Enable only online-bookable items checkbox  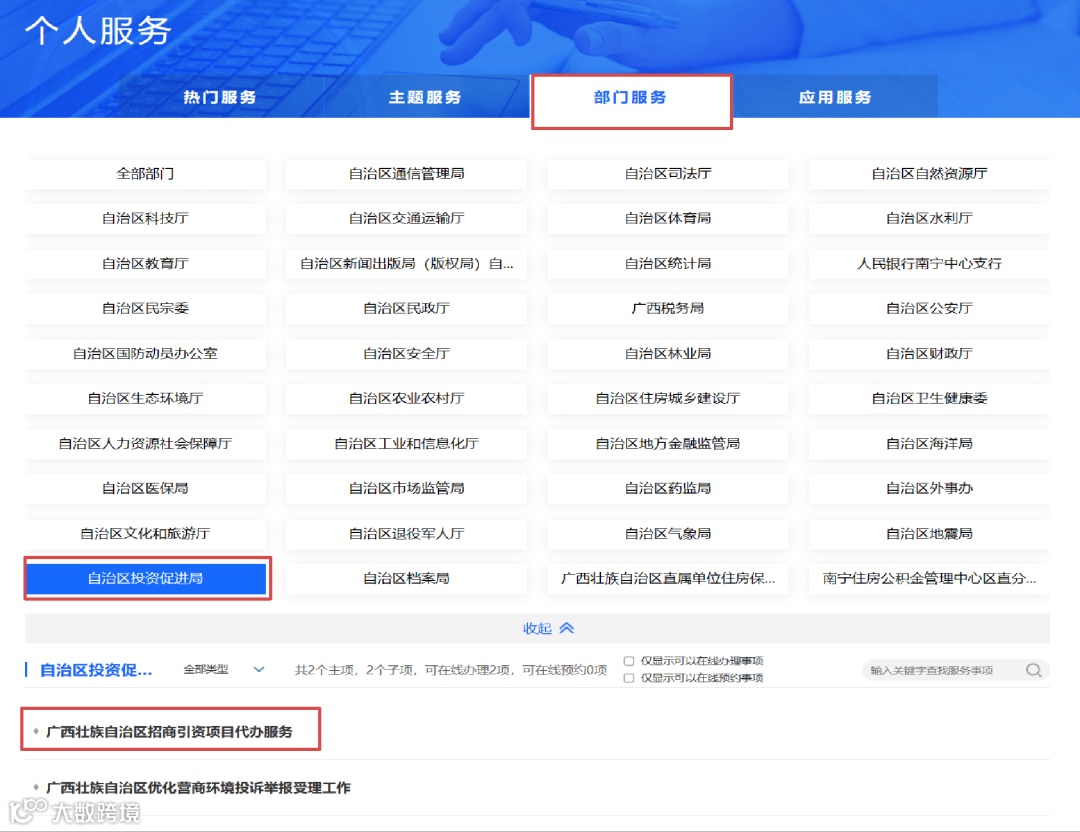click(628, 678)
